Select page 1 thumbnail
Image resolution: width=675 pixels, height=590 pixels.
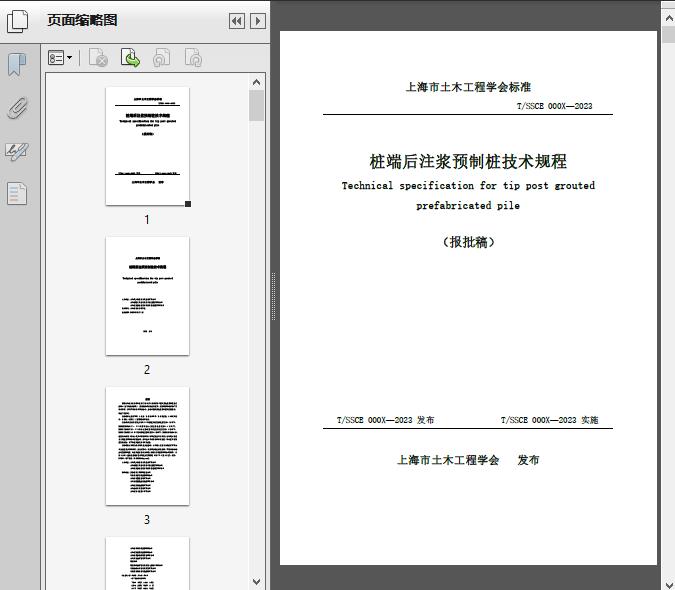147,146
